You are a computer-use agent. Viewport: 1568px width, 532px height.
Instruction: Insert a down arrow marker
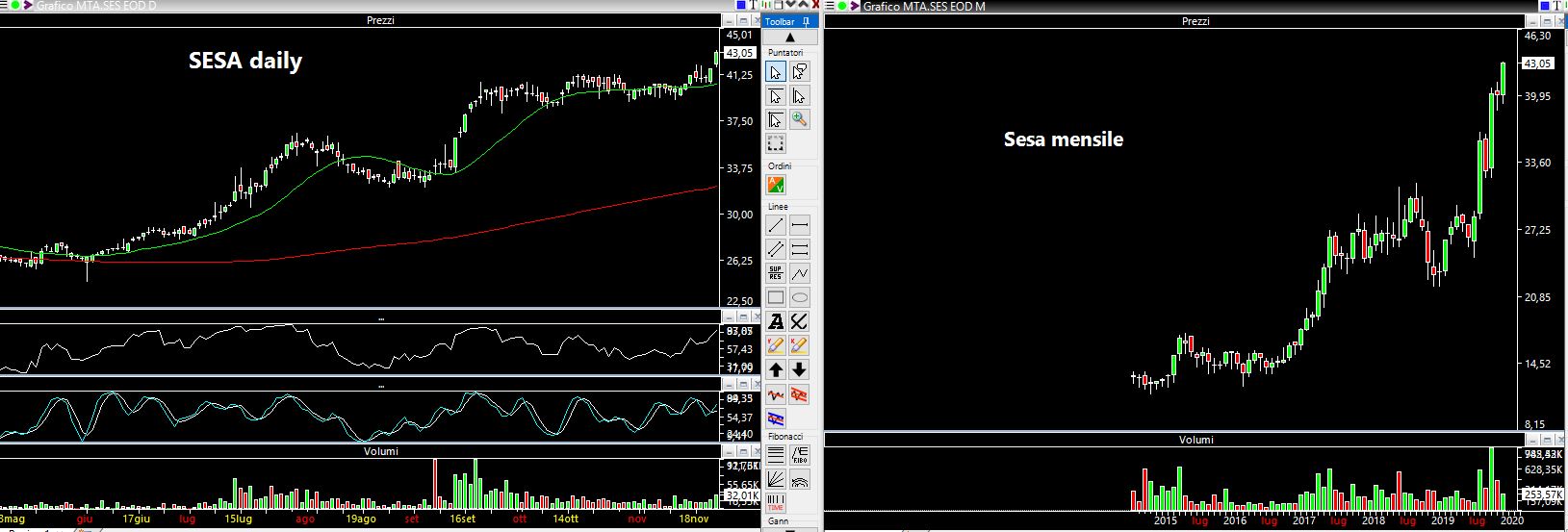coord(799,369)
